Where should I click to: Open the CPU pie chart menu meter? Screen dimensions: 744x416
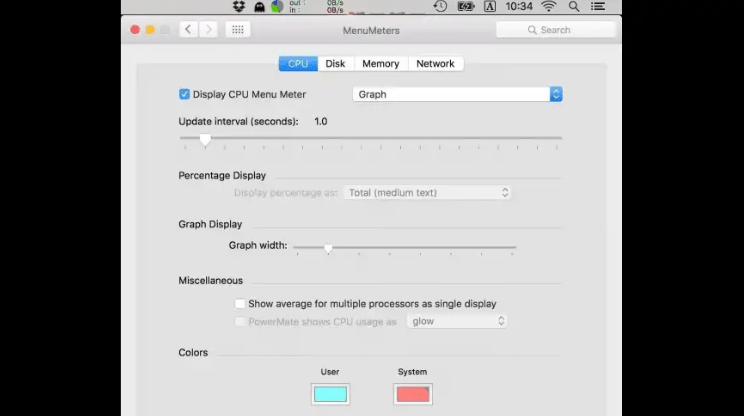tap(277, 6)
